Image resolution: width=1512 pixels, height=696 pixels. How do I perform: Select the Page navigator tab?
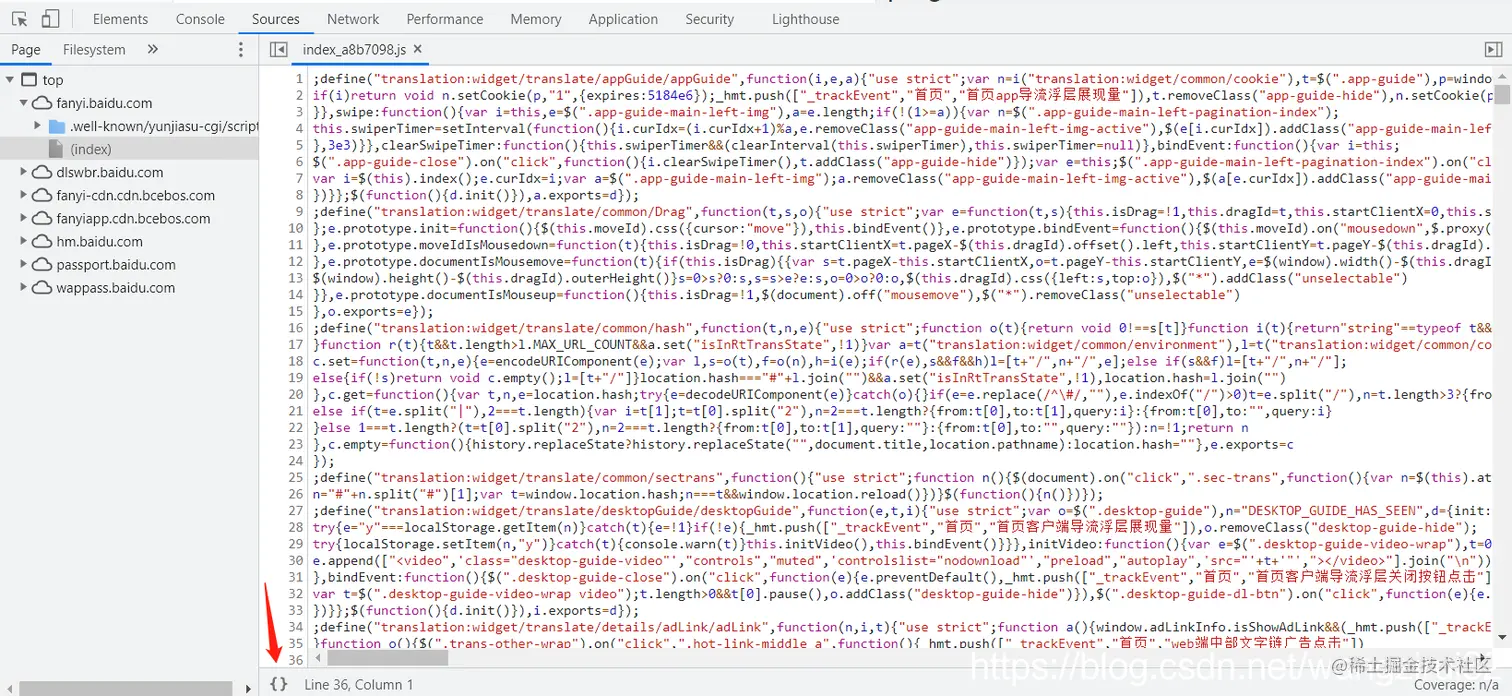(26, 49)
